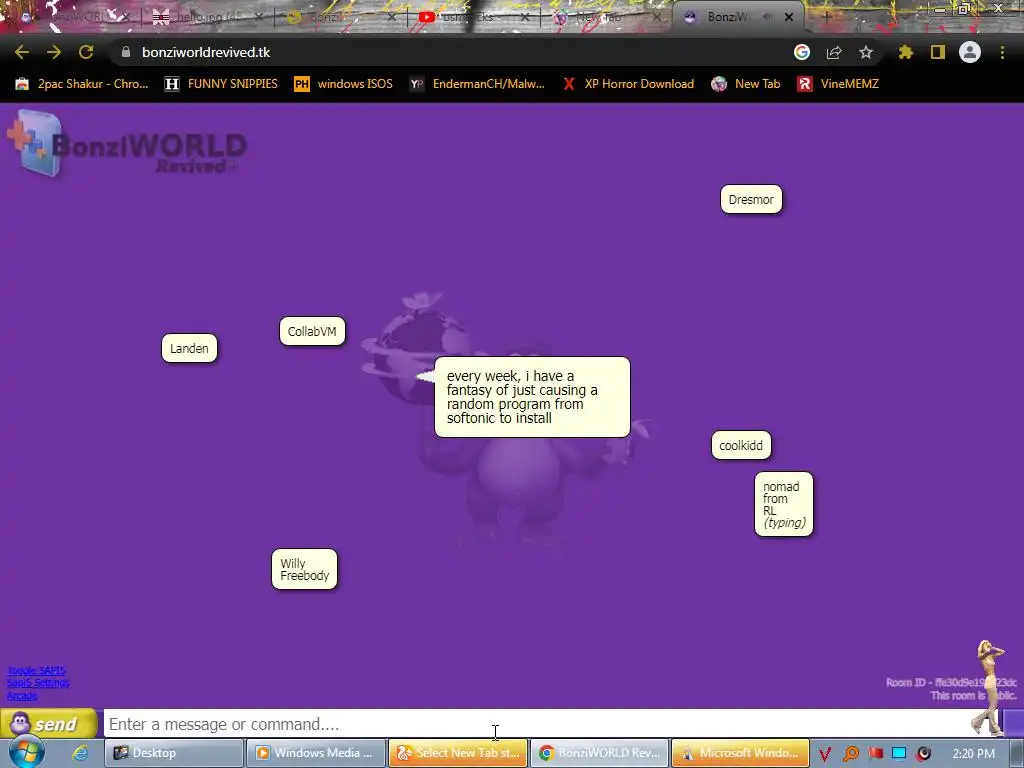Open the Chrome side panel icon
Screen dimensions: 1024x768
pos(938,52)
